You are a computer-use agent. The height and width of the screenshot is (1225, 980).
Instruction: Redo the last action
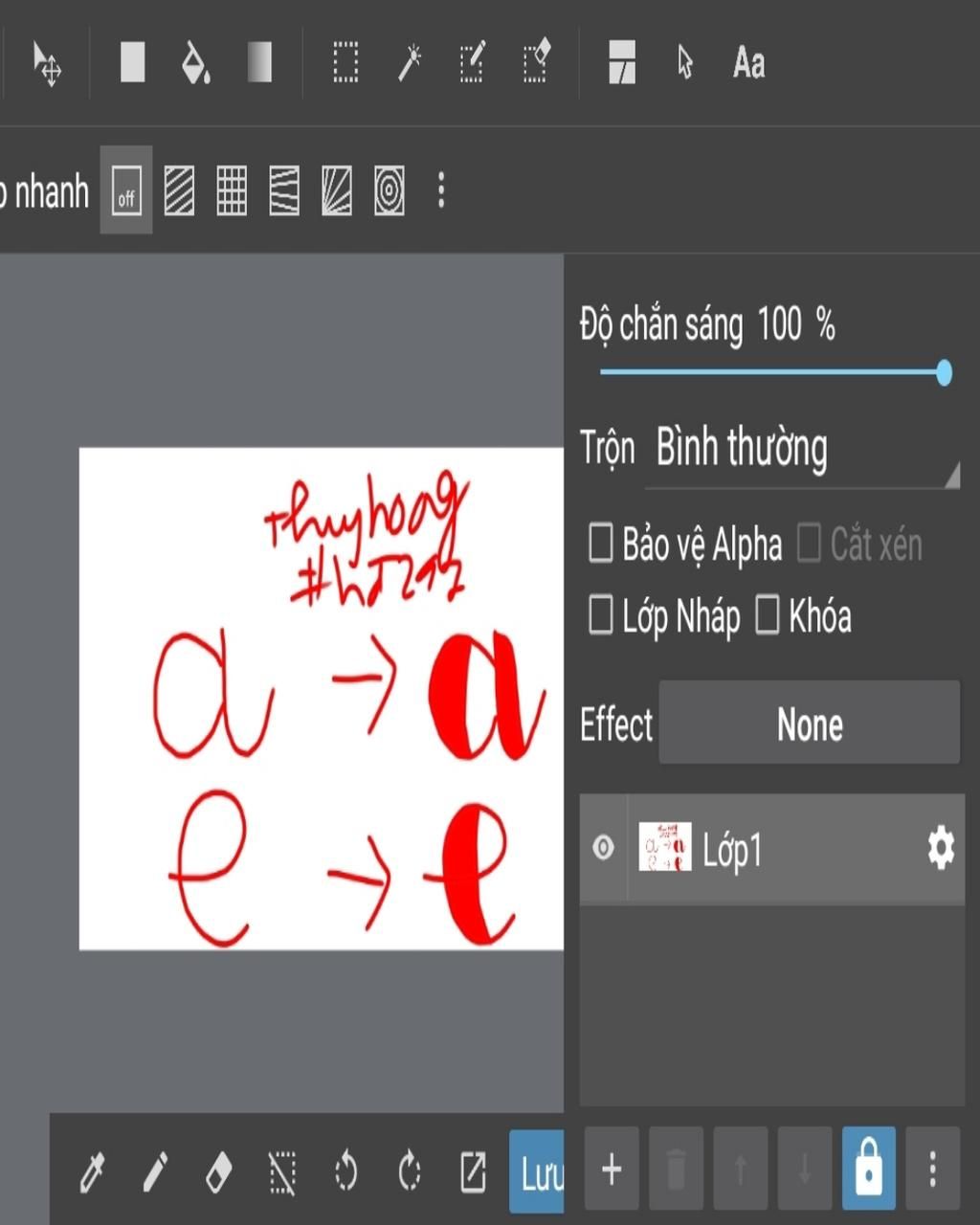(410, 1171)
